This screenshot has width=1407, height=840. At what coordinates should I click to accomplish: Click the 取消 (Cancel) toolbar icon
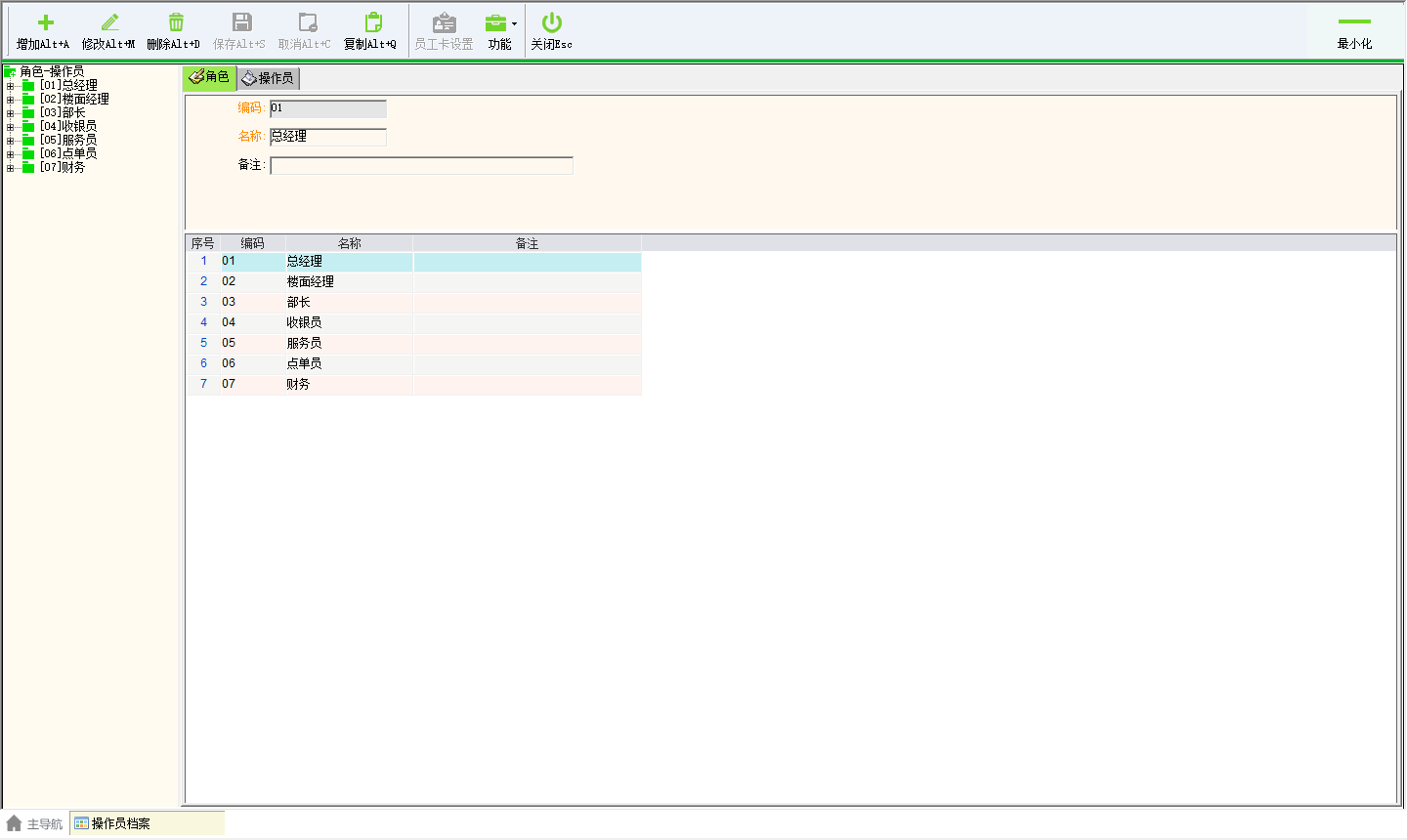tap(308, 22)
